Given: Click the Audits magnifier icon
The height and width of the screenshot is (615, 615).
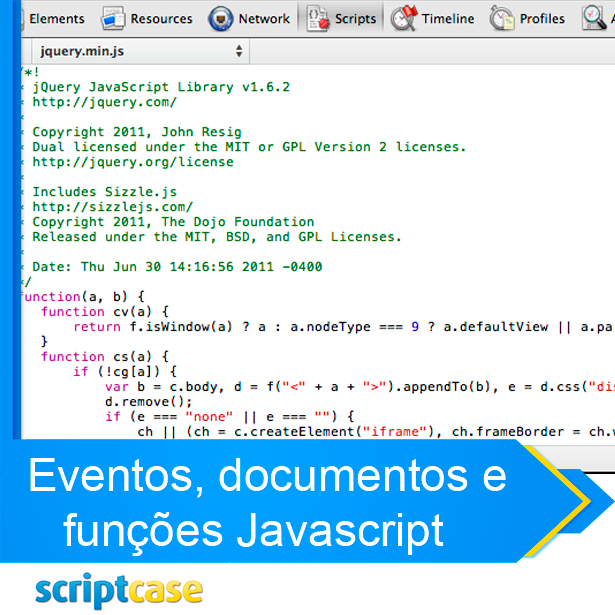Looking at the screenshot, I should click(595, 18).
